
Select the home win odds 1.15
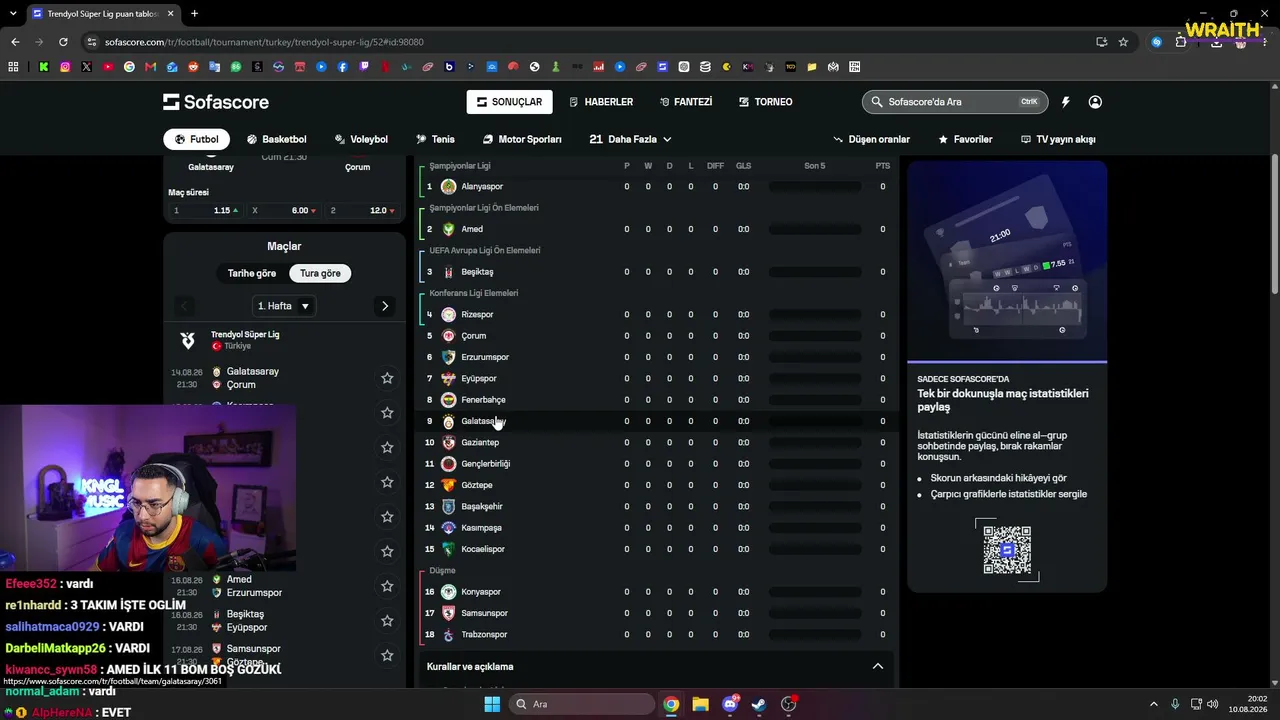coord(205,211)
